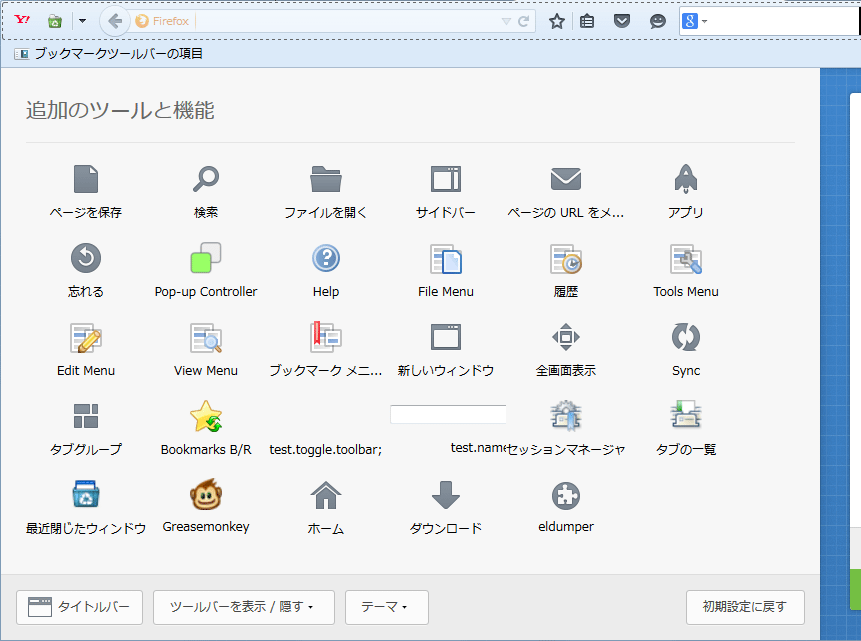
Task: Select the Sync icon
Action: [685, 337]
